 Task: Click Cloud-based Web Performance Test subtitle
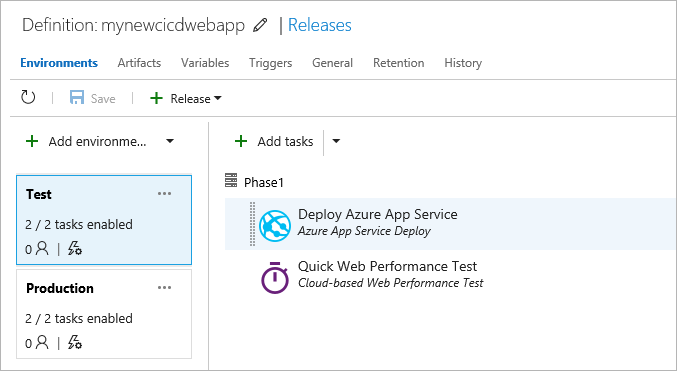(390, 283)
